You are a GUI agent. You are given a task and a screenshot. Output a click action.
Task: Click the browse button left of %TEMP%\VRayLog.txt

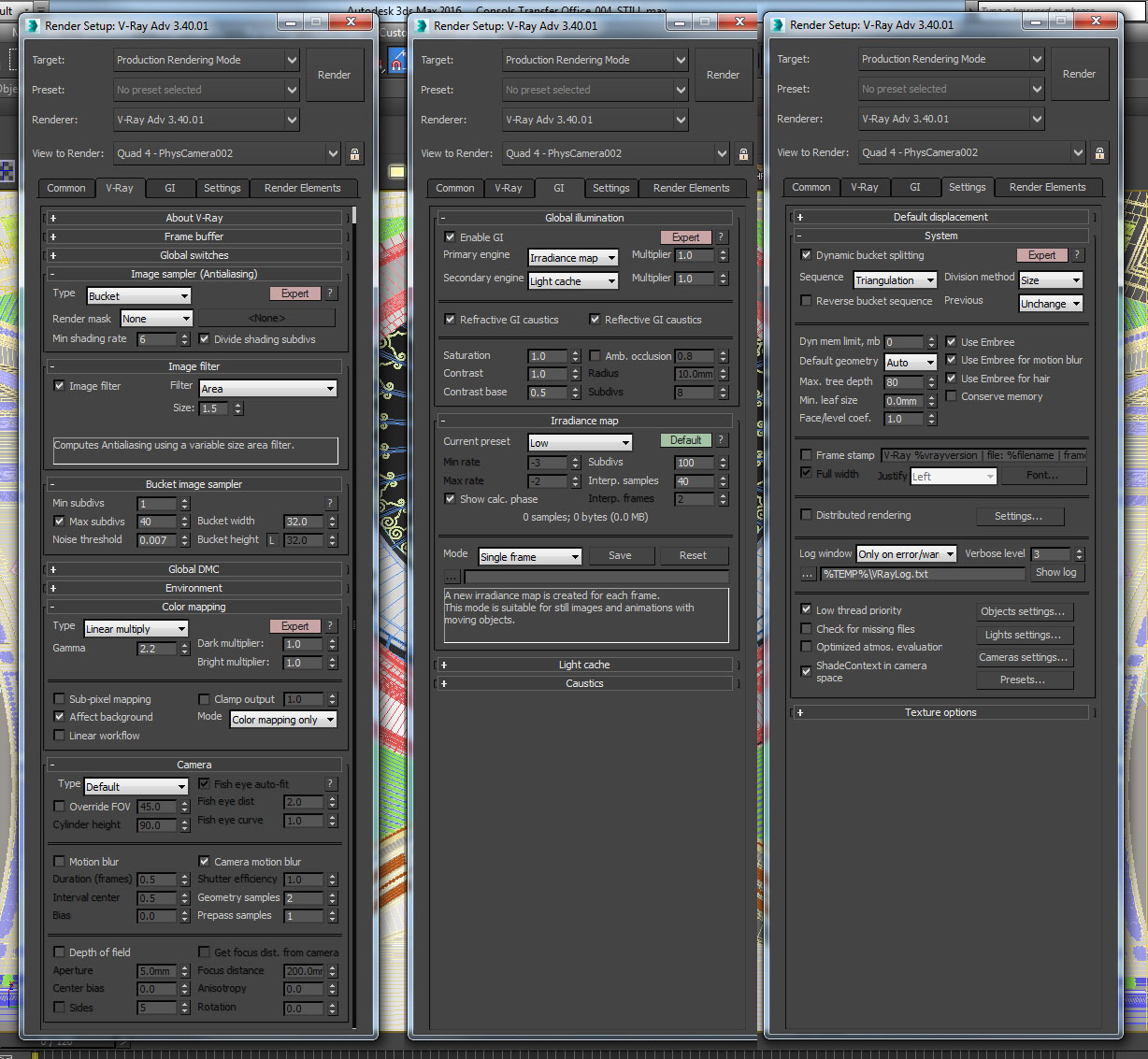point(808,574)
